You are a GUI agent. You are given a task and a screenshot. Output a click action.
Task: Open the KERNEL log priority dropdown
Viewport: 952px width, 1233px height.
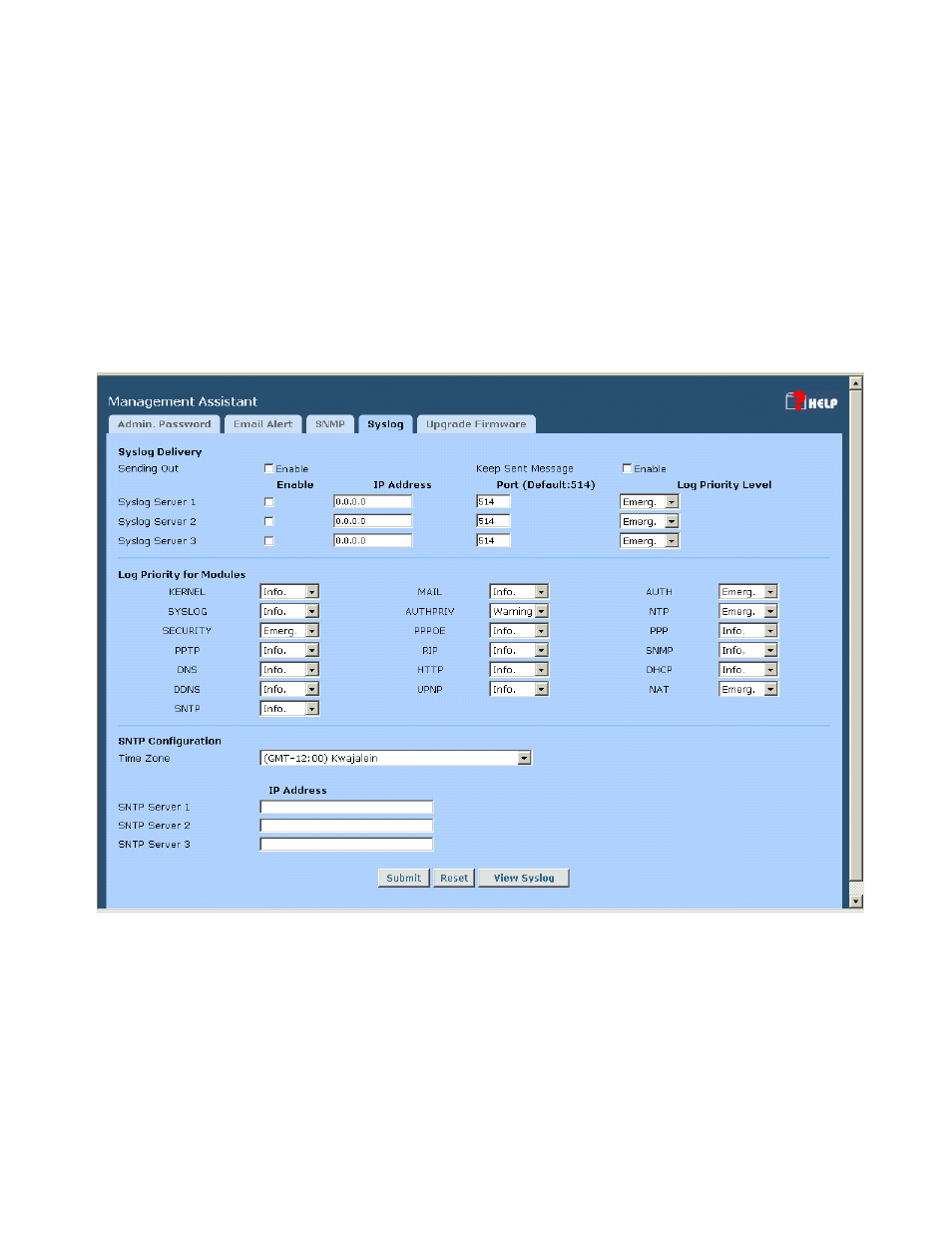click(x=311, y=592)
